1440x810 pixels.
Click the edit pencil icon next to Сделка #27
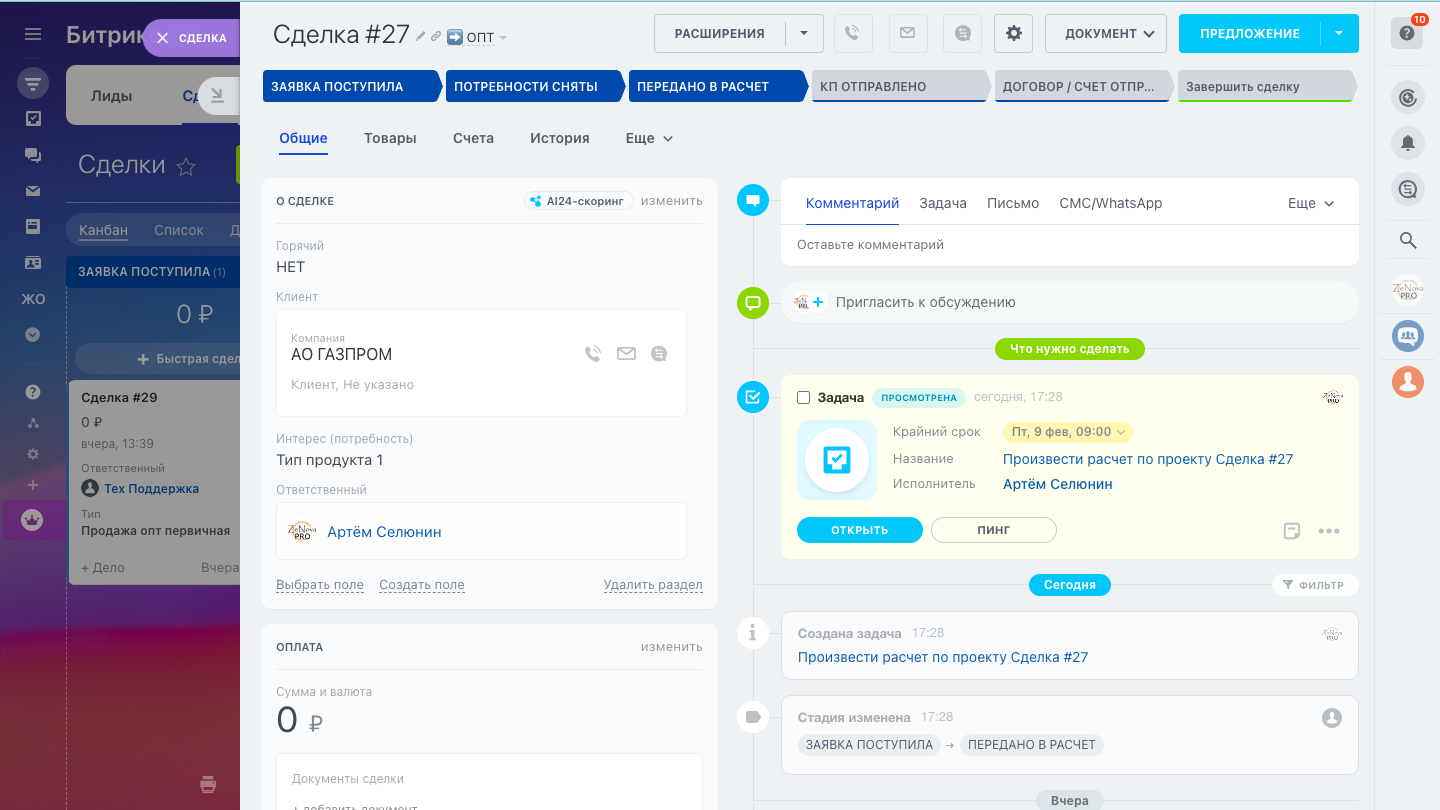click(421, 36)
